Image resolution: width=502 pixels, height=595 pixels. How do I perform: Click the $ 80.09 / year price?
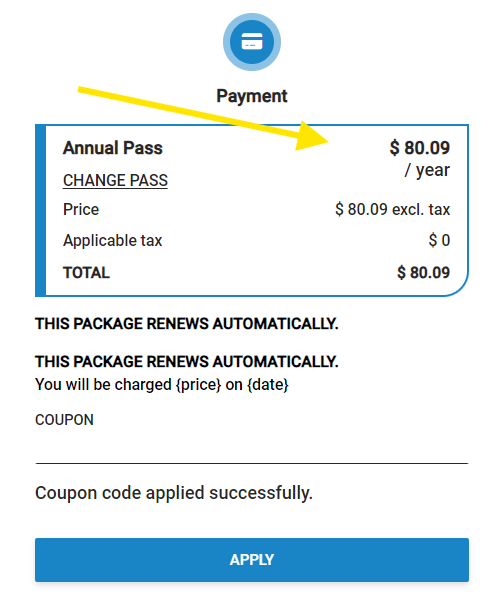click(x=420, y=159)
